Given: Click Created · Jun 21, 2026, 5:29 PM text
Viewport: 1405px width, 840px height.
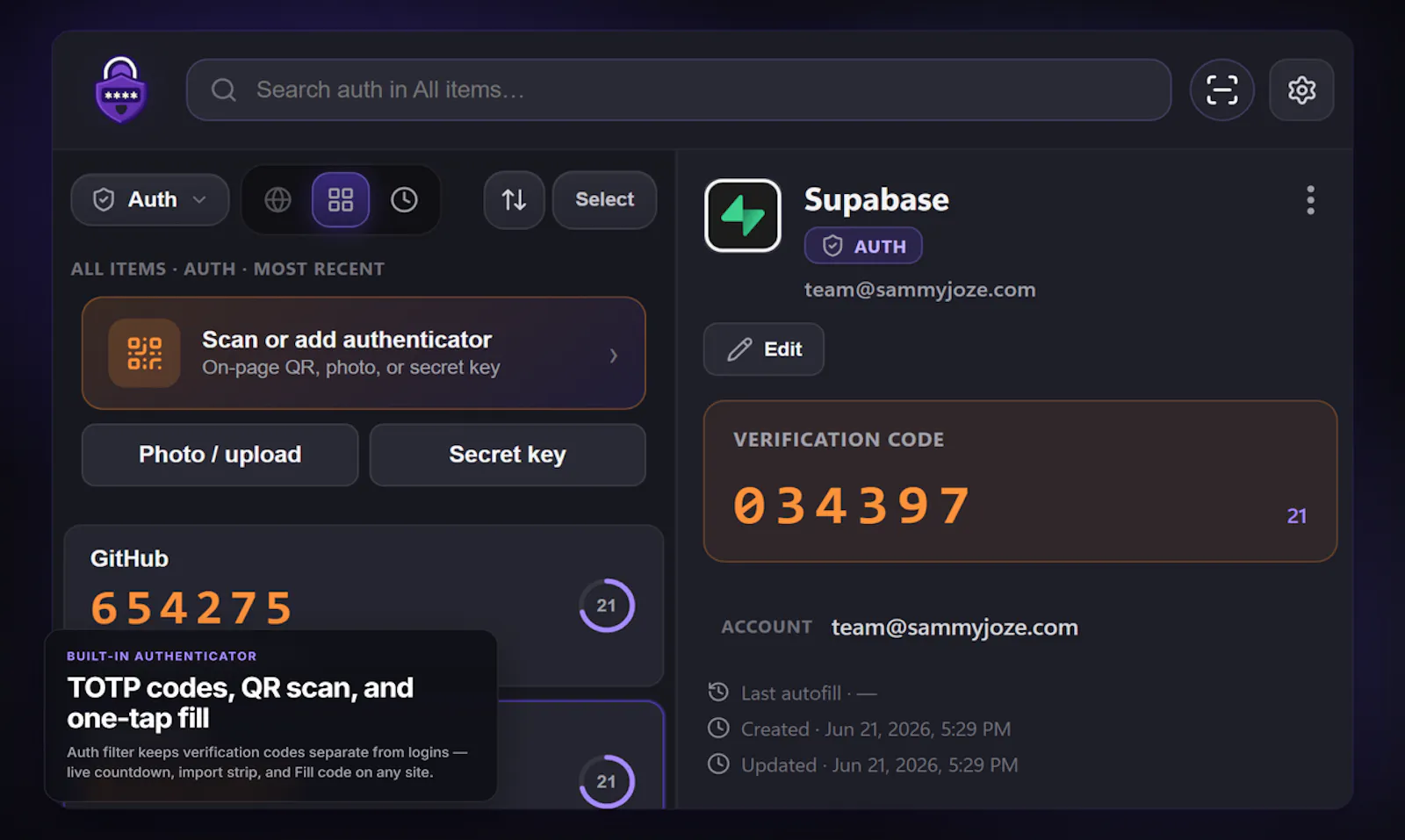Looking at the screenshot, I should (875, 729).
